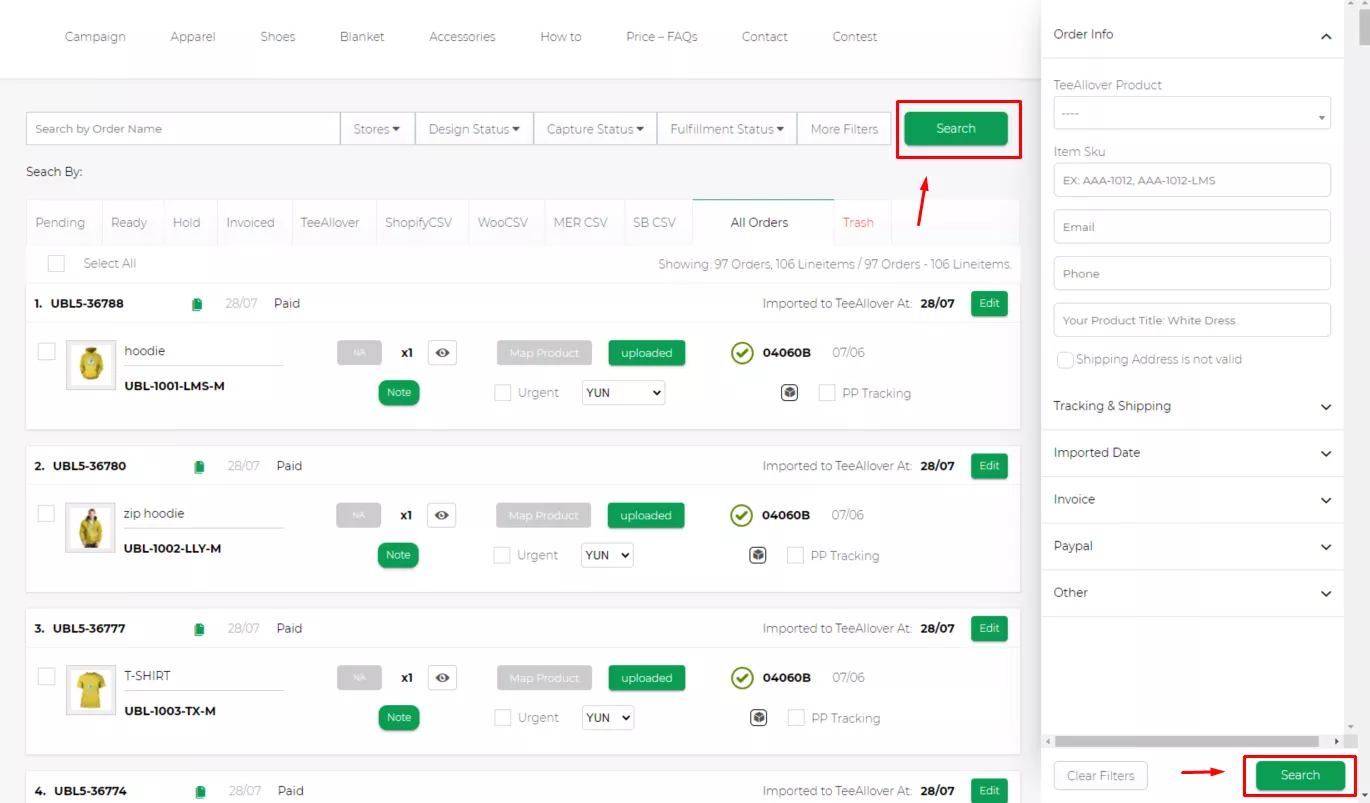Viewport: 1370px width, 803px height.
Task: Click the eye icon on the T-SHIRT item
Action: pos(442,678)
